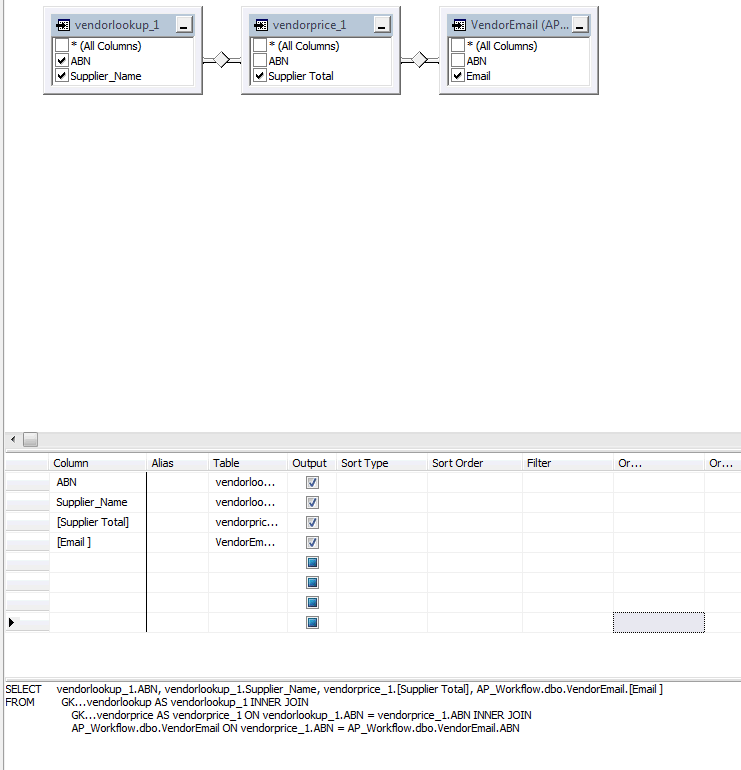Click the Sort Order column header
The width and height of the screenshot is (741, 770).
475,463
